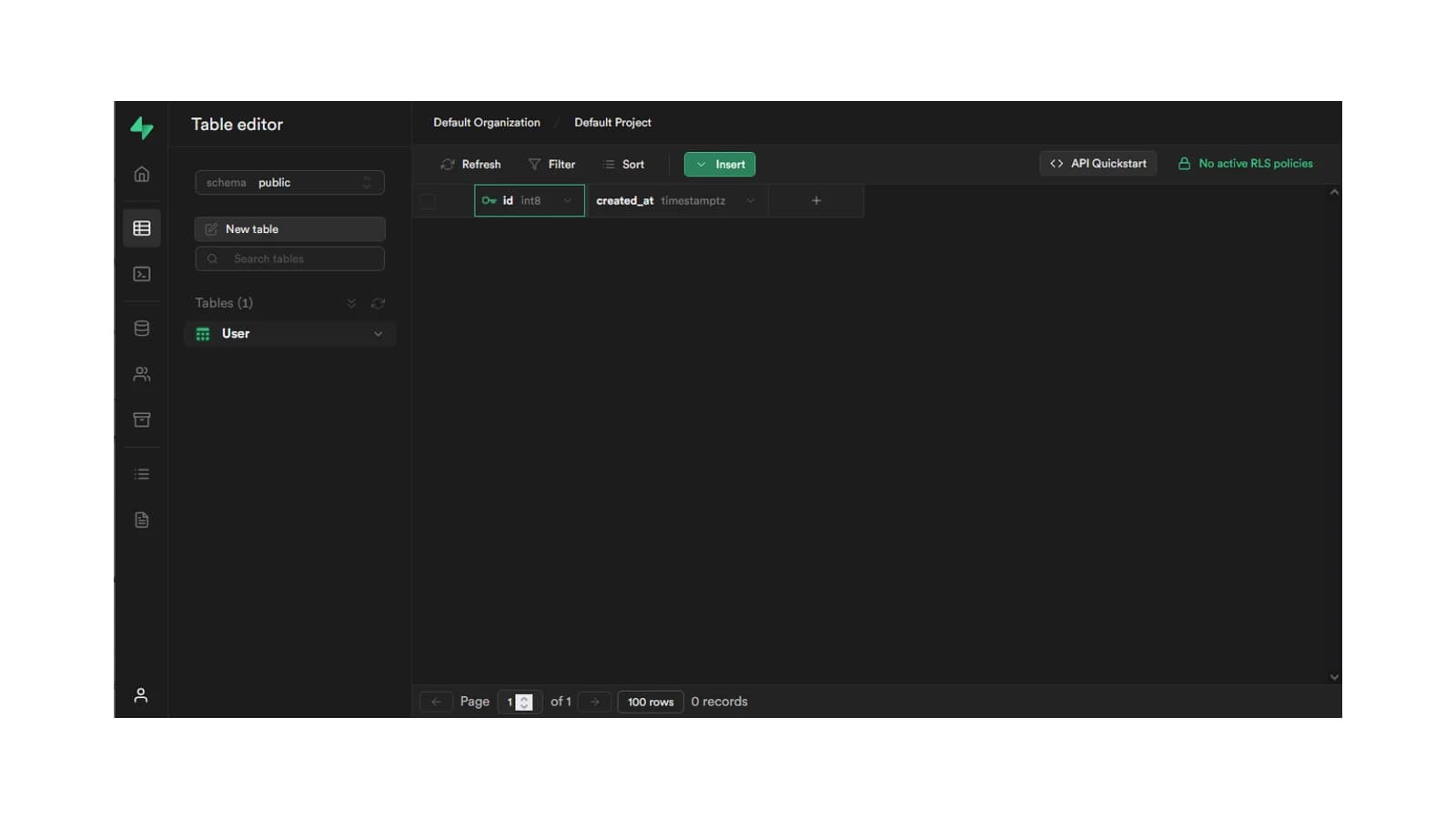Click the scroll up arrow of grid
The width and height of the screenshot is (1456, 819).
tap(1334, 192)
